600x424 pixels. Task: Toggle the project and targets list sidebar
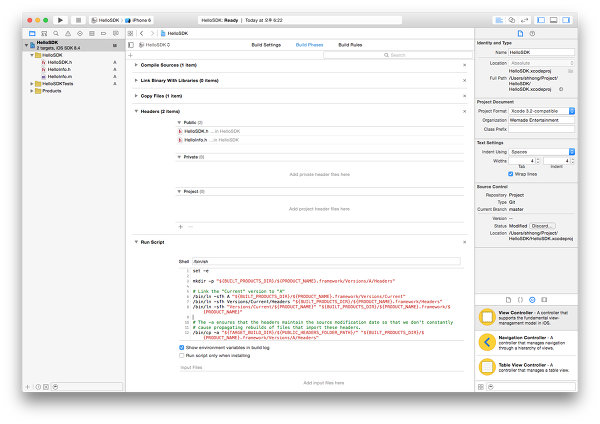point(131,45)
